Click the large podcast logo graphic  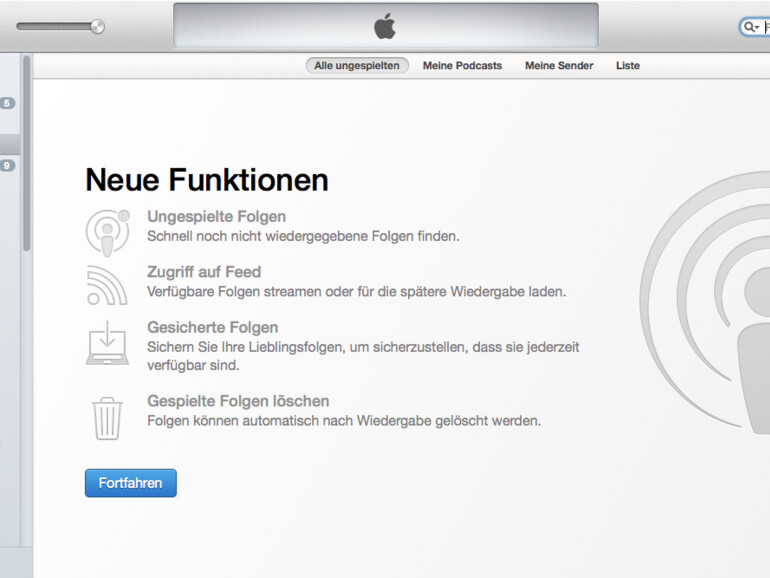pyautogui.click(x=705, y=302)
